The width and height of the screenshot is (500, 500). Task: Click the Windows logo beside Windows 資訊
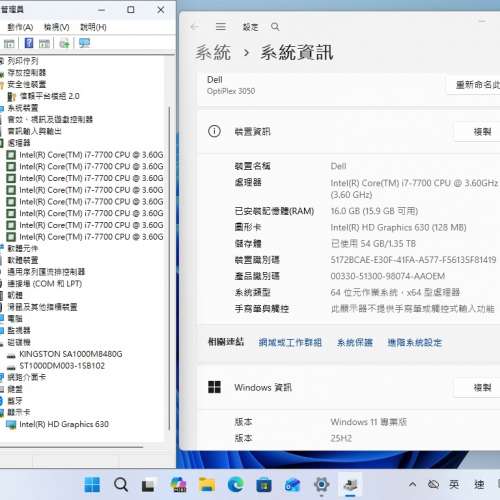click(x=214, y=387)
